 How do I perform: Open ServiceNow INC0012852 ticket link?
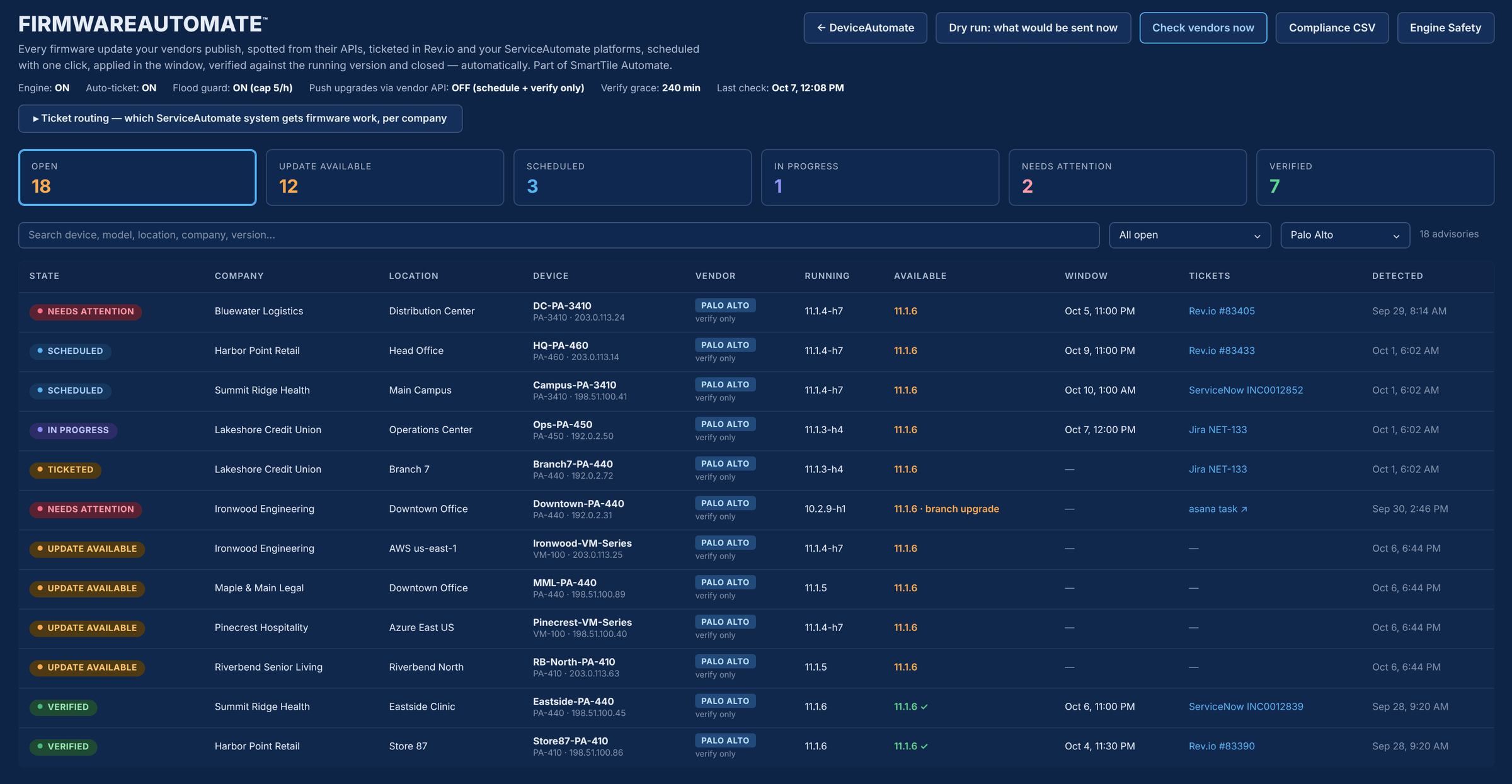(1246, 390)
